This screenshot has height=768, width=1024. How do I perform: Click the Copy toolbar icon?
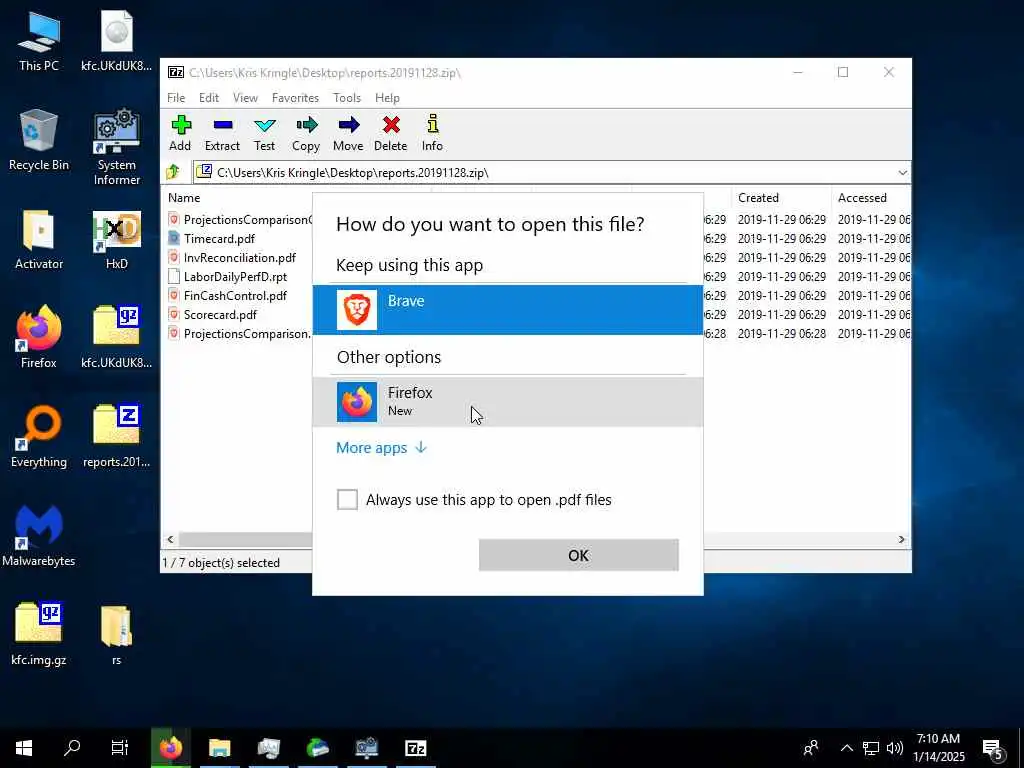306,133
